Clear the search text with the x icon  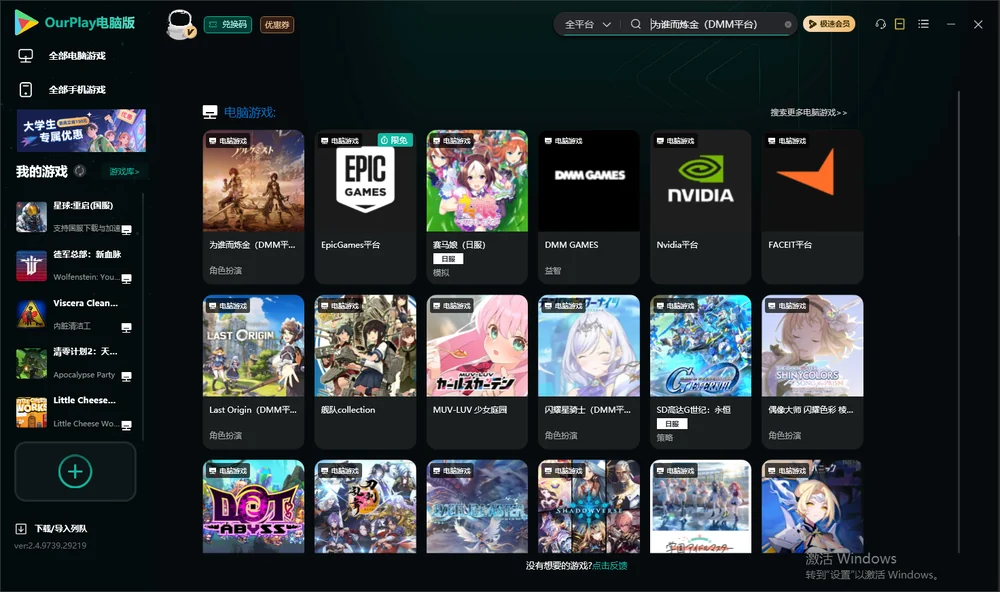click(788, 25)
